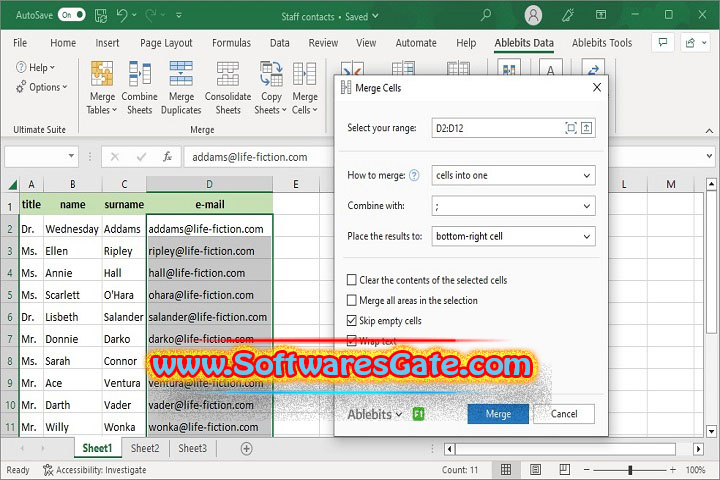This screenshot has width=720, height=480.
Task: Check Clear the contents of selected cells
Action: pos(352,280)
